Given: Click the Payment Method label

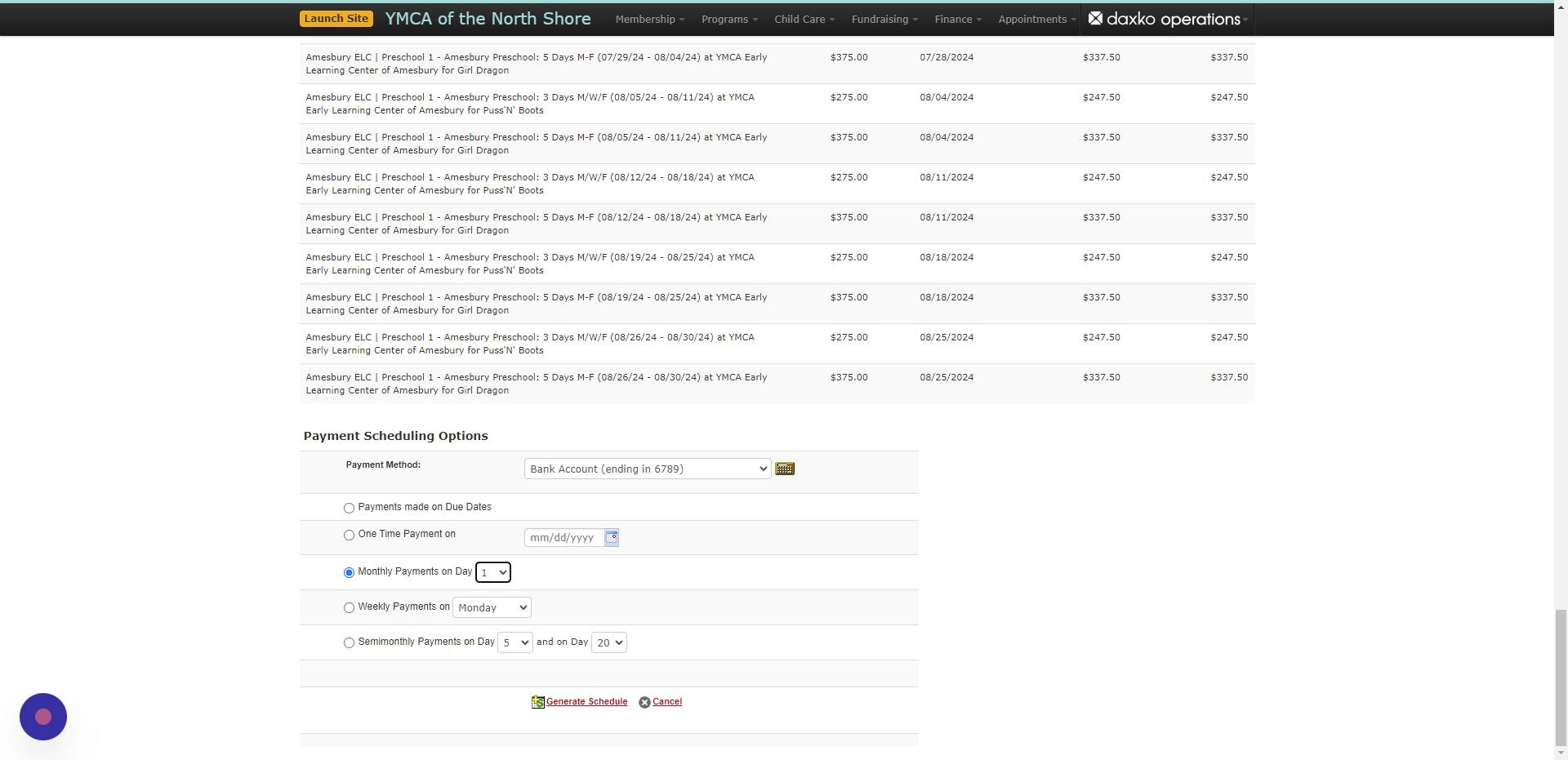Looking at the screenshot, I should tap(383, 465).
